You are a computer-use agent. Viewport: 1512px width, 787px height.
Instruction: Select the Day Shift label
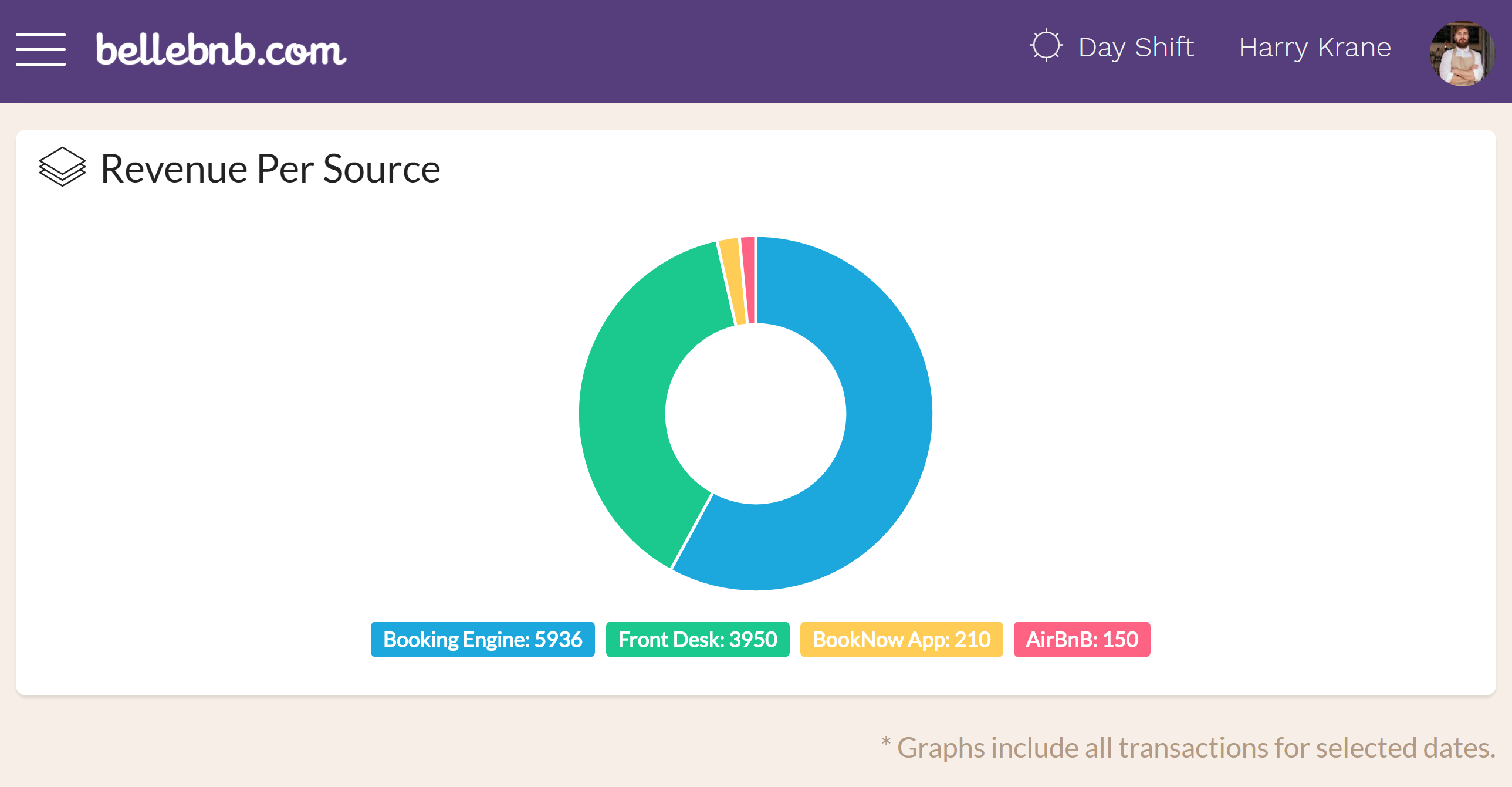[x=1136, y=47]
